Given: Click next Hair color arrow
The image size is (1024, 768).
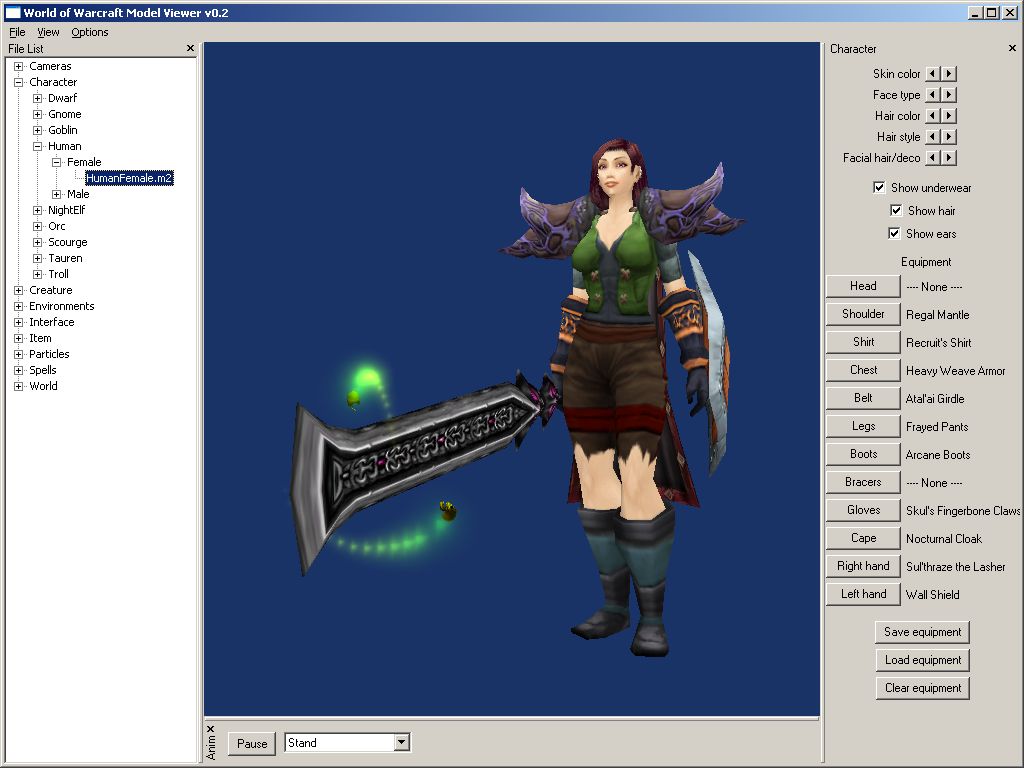Looking at the screenshot, I should 950,116.
